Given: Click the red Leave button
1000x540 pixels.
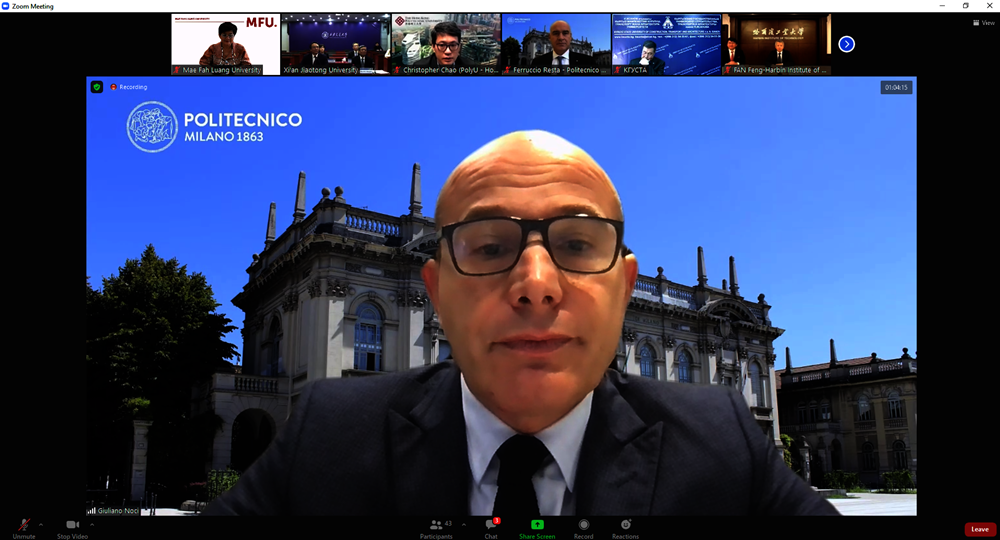Looking at the screenshot, I should (x=980, y=529).
